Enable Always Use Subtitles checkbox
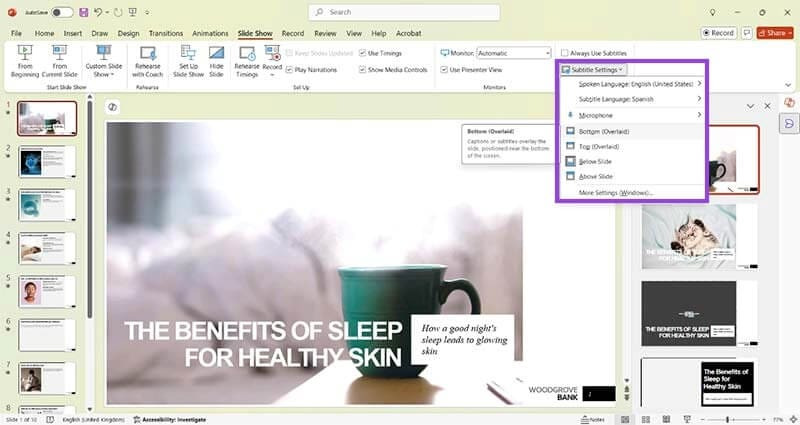 (565, 52)
